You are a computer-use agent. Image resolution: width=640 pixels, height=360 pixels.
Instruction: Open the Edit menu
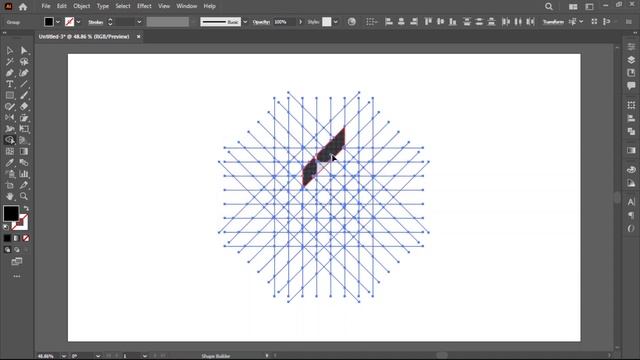(x=62, y=6)
